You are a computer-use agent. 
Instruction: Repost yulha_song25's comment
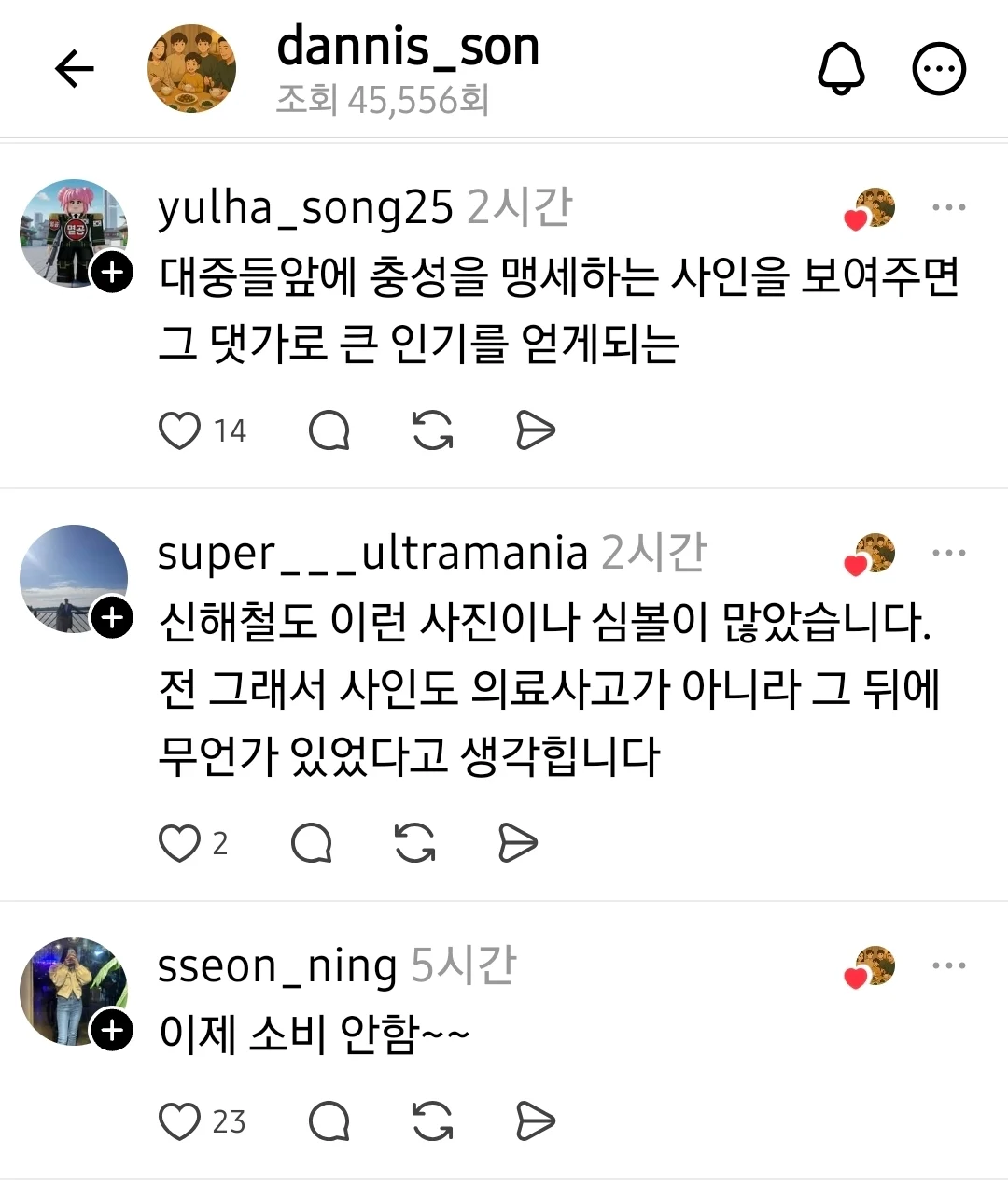pyautogui.click(x=432, y=430)
